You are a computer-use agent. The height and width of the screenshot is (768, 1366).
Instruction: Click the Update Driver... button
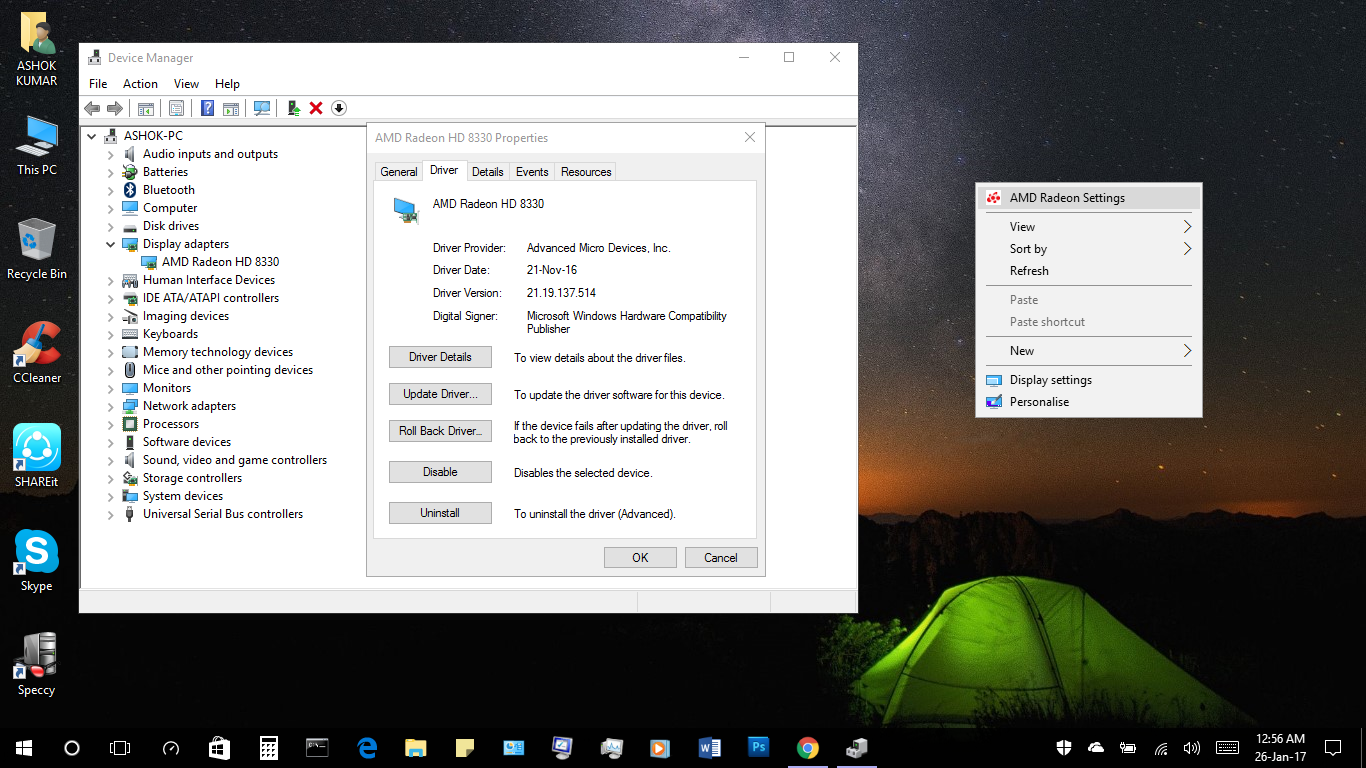tap(440, 394)
